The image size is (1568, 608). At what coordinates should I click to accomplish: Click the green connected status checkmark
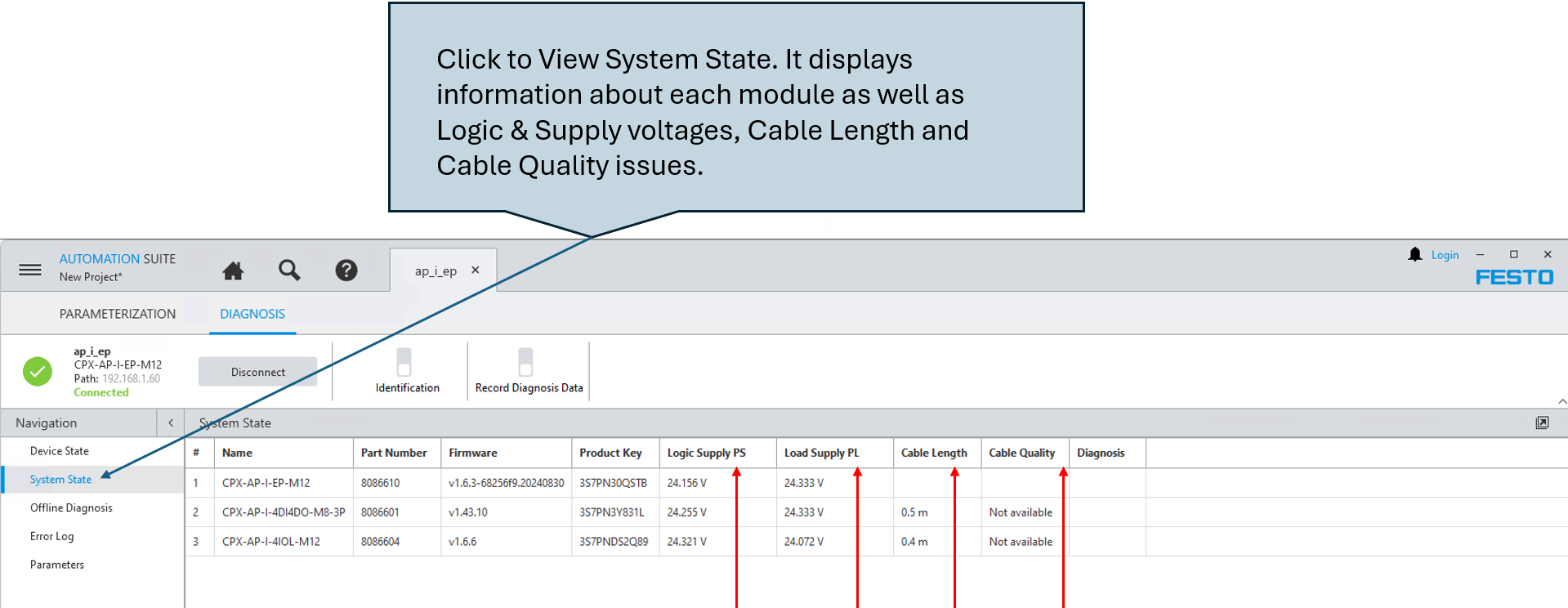click(38, 372)
